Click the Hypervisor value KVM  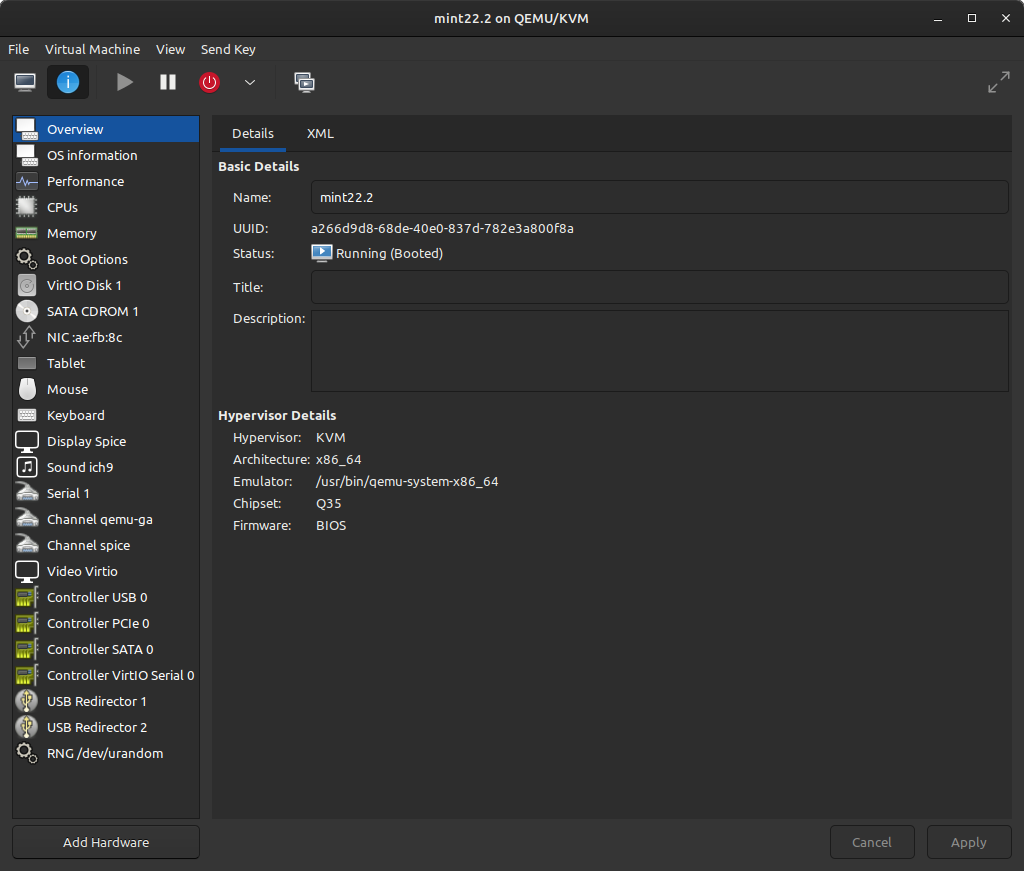(330, 437)
